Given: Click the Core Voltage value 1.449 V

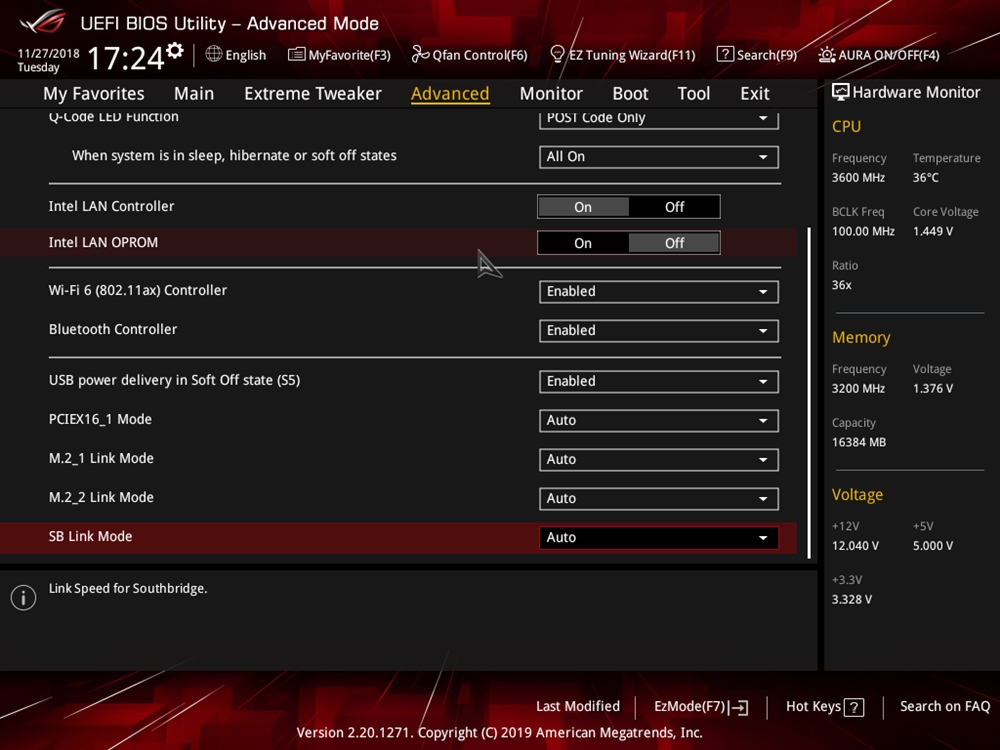Looking at the screenshot, I should [x=933, y=232].
